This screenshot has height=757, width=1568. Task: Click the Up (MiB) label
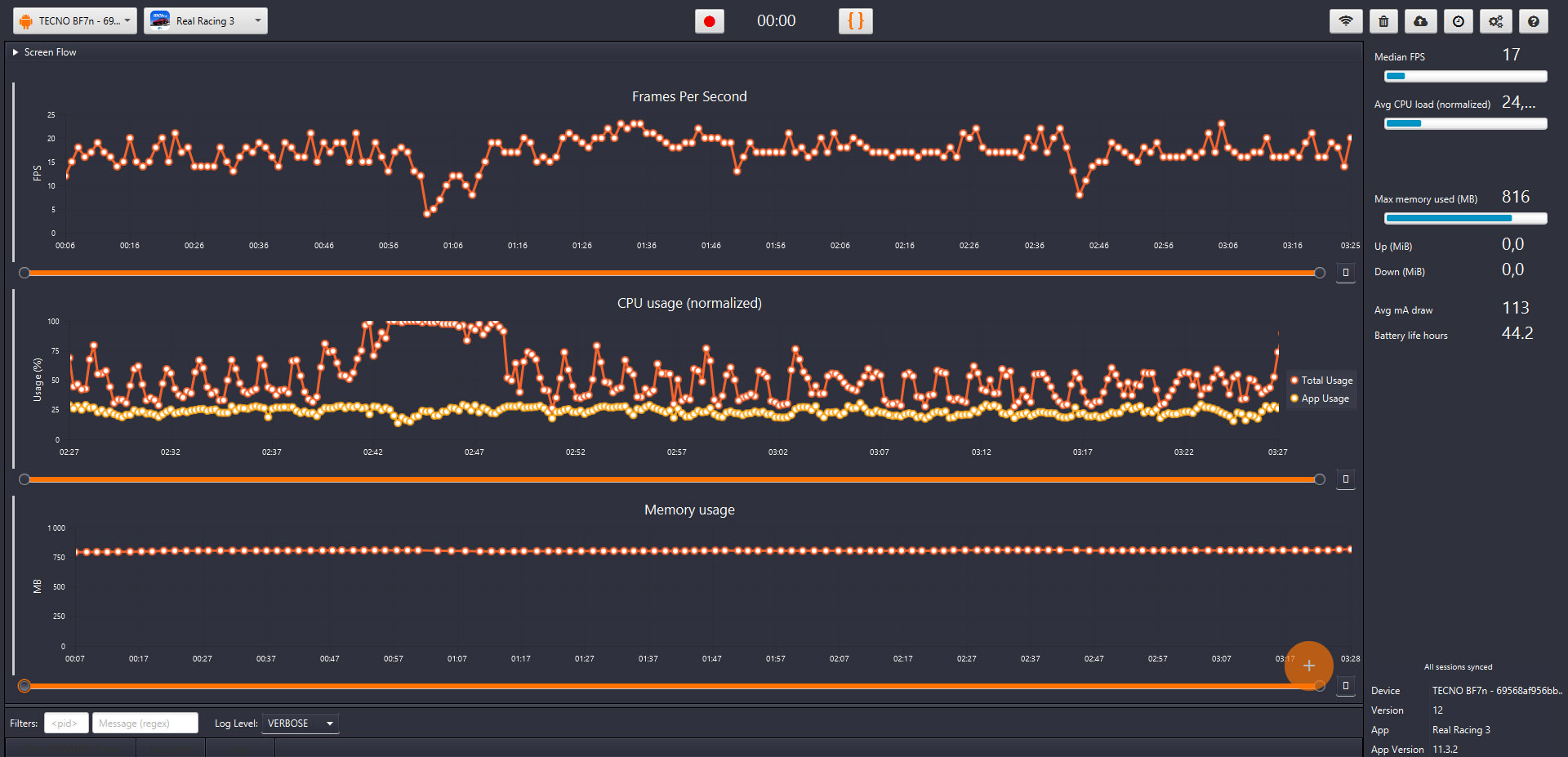coord(1393,247)
